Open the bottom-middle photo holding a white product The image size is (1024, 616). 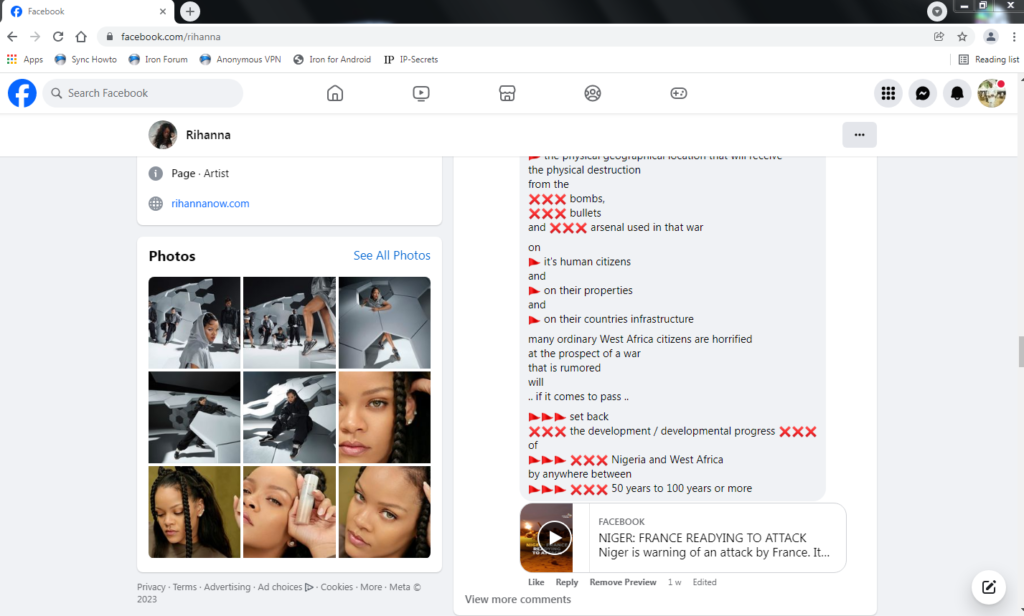tap(289, 512)
